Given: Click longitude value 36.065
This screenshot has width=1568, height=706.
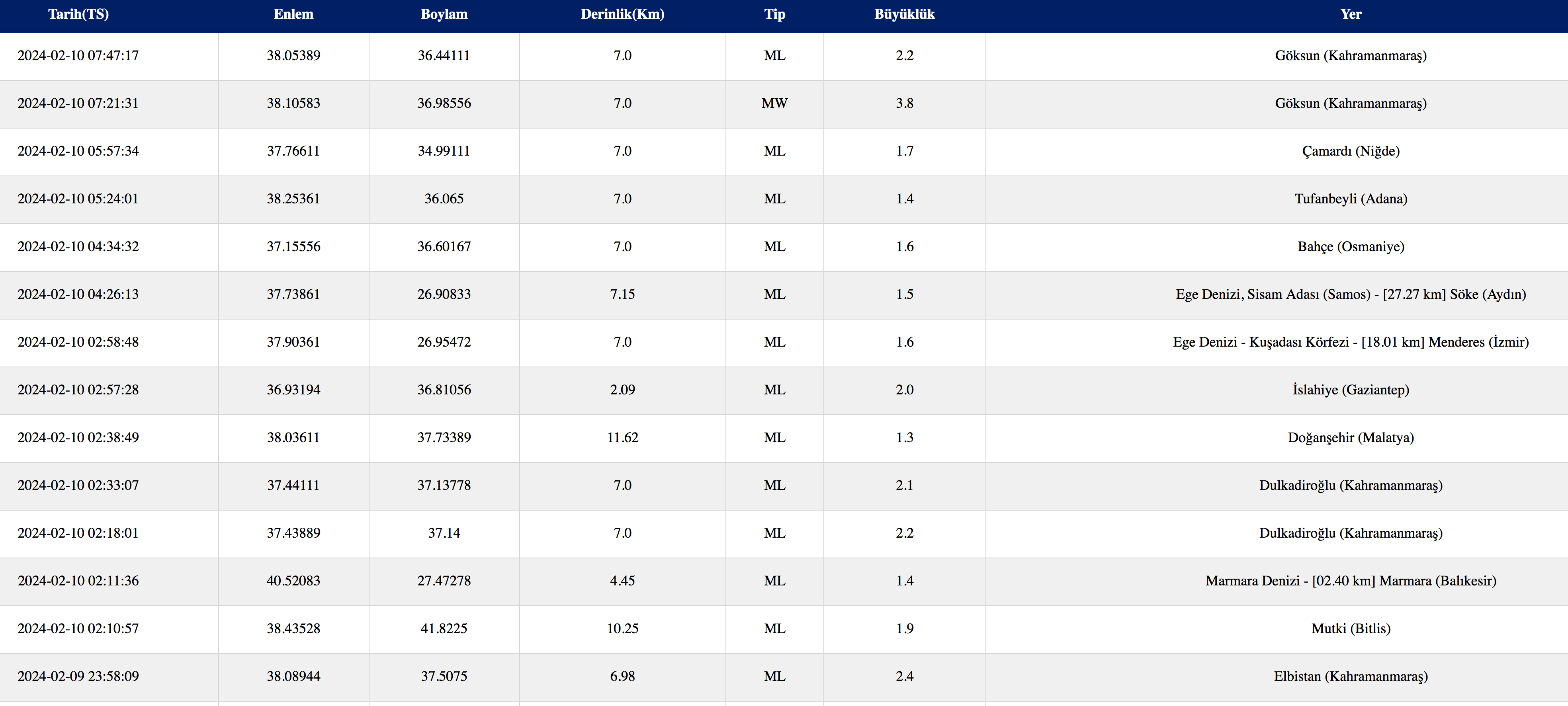Looking at the screenshot, I should [444, 199].
